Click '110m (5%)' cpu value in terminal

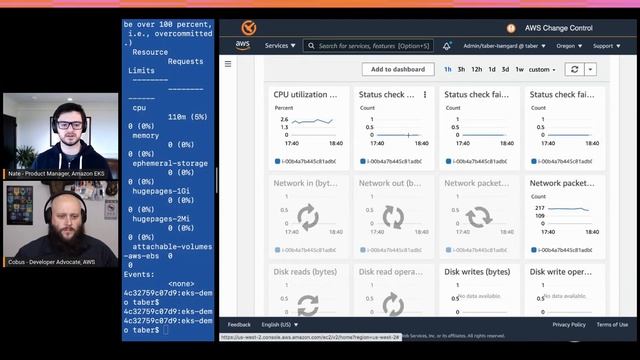pos(188,117)
